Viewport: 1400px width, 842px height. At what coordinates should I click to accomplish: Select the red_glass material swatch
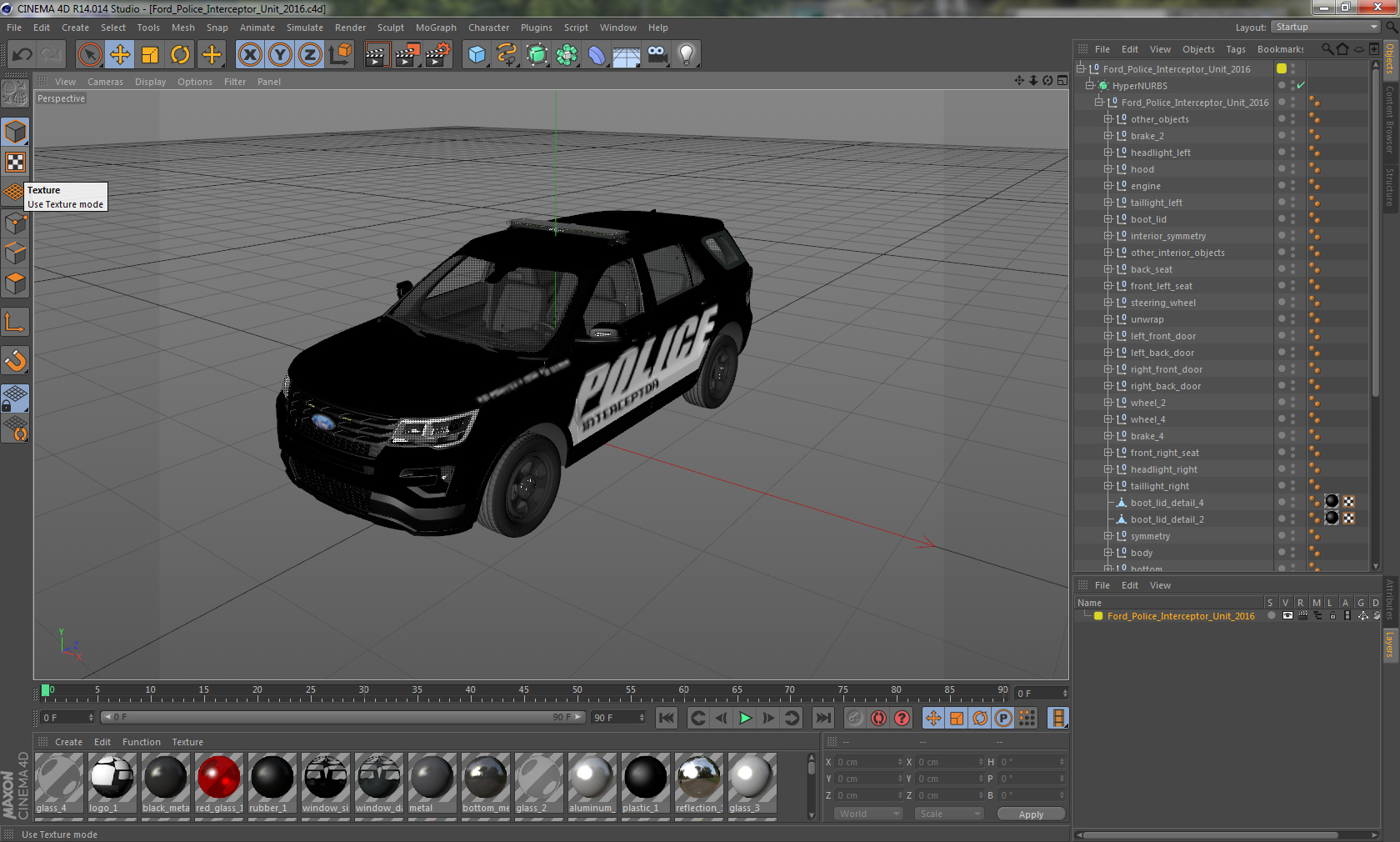219,783
